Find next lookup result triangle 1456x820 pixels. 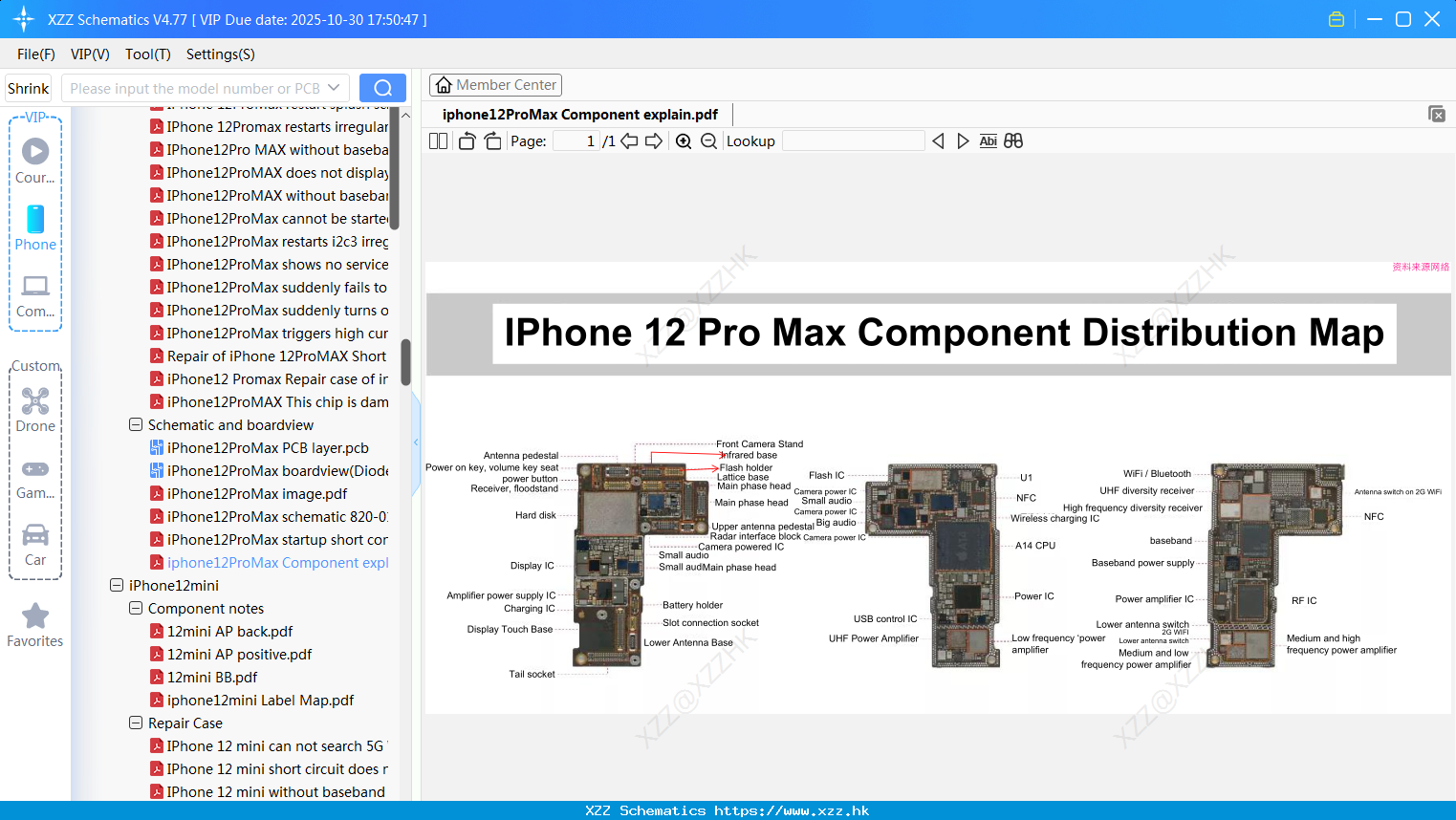963,141
